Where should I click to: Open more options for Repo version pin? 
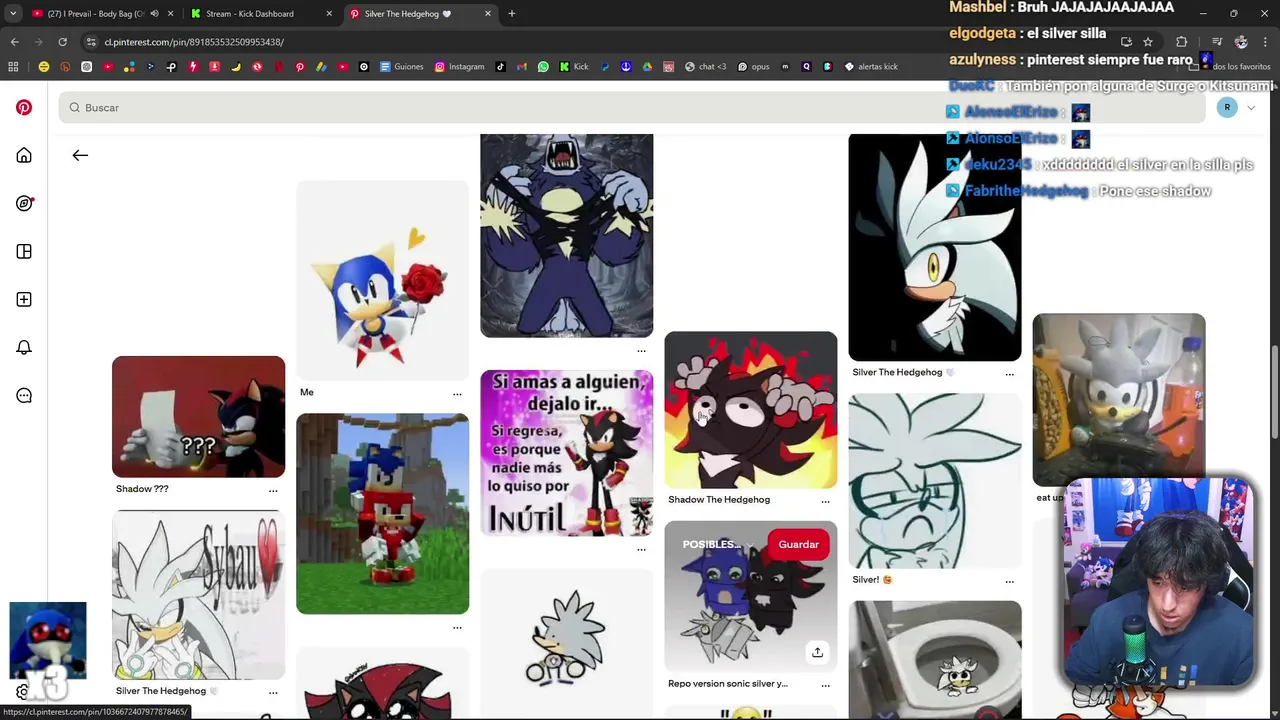pyautogui.click(x=825, y=685)
